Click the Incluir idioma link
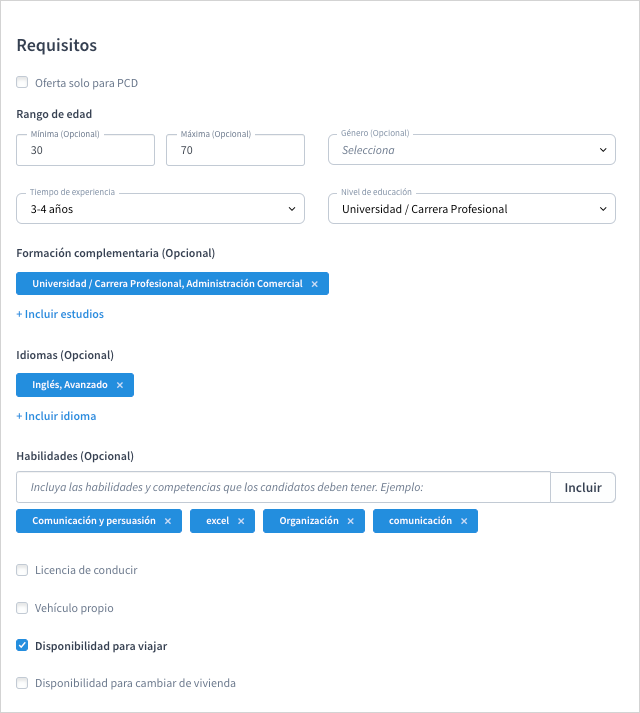 (x=56, y=416)
